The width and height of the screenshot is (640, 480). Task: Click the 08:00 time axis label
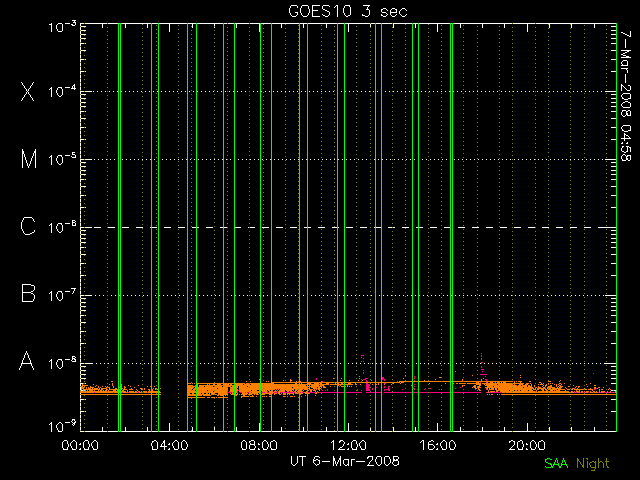pyautogui.click(x=259, y=444)
